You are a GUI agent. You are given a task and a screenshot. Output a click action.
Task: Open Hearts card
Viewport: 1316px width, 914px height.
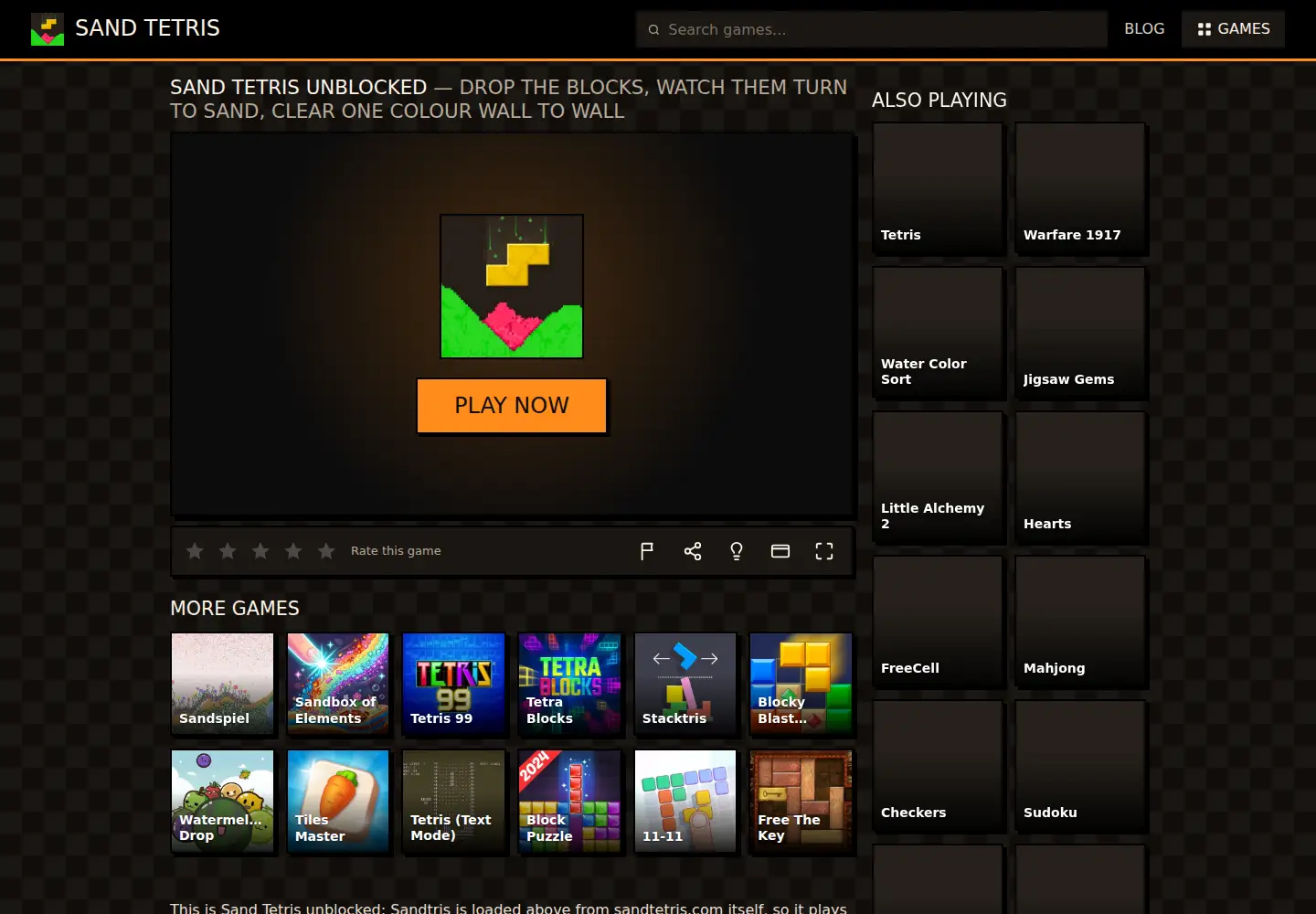[1080, 476]
